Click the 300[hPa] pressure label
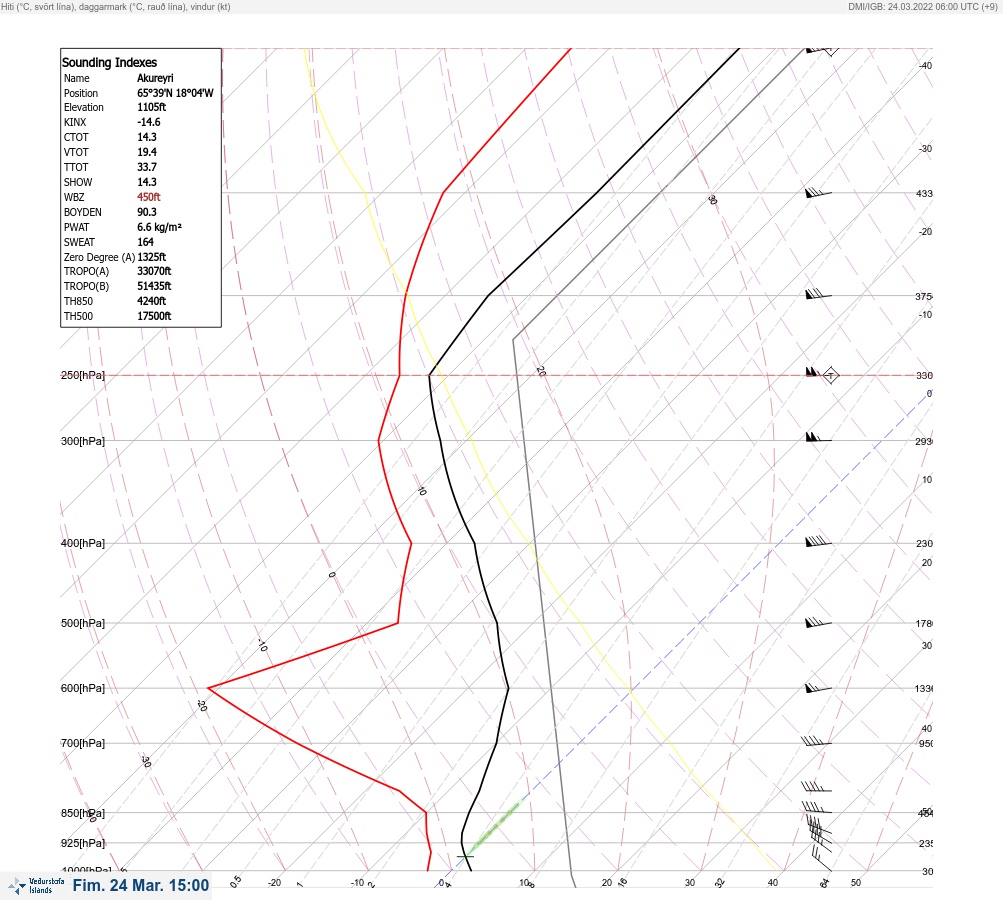Viewport: 1003px width, 900px height. [x=83, y=441]
